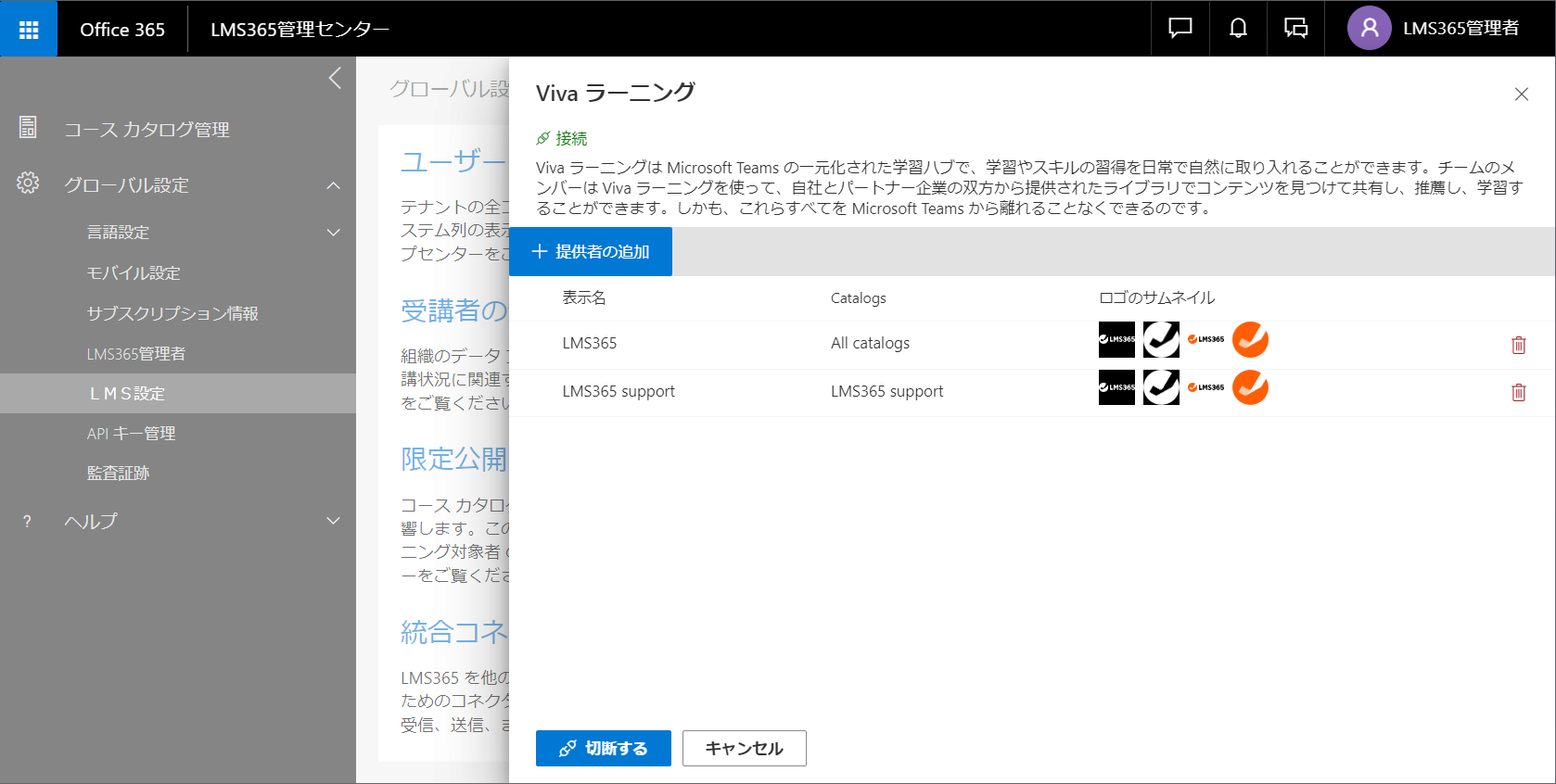Open the notifications bell

tap(1238, 29)
